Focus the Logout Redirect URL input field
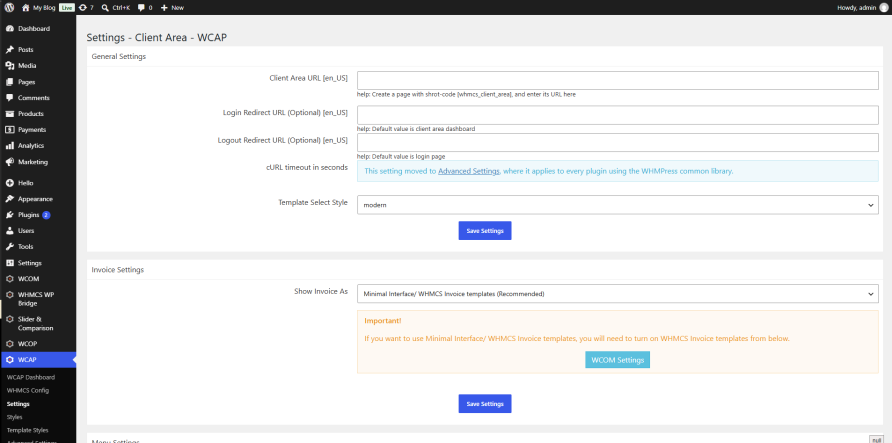Viewport: 892px width, 443px height. click(618, 143)
